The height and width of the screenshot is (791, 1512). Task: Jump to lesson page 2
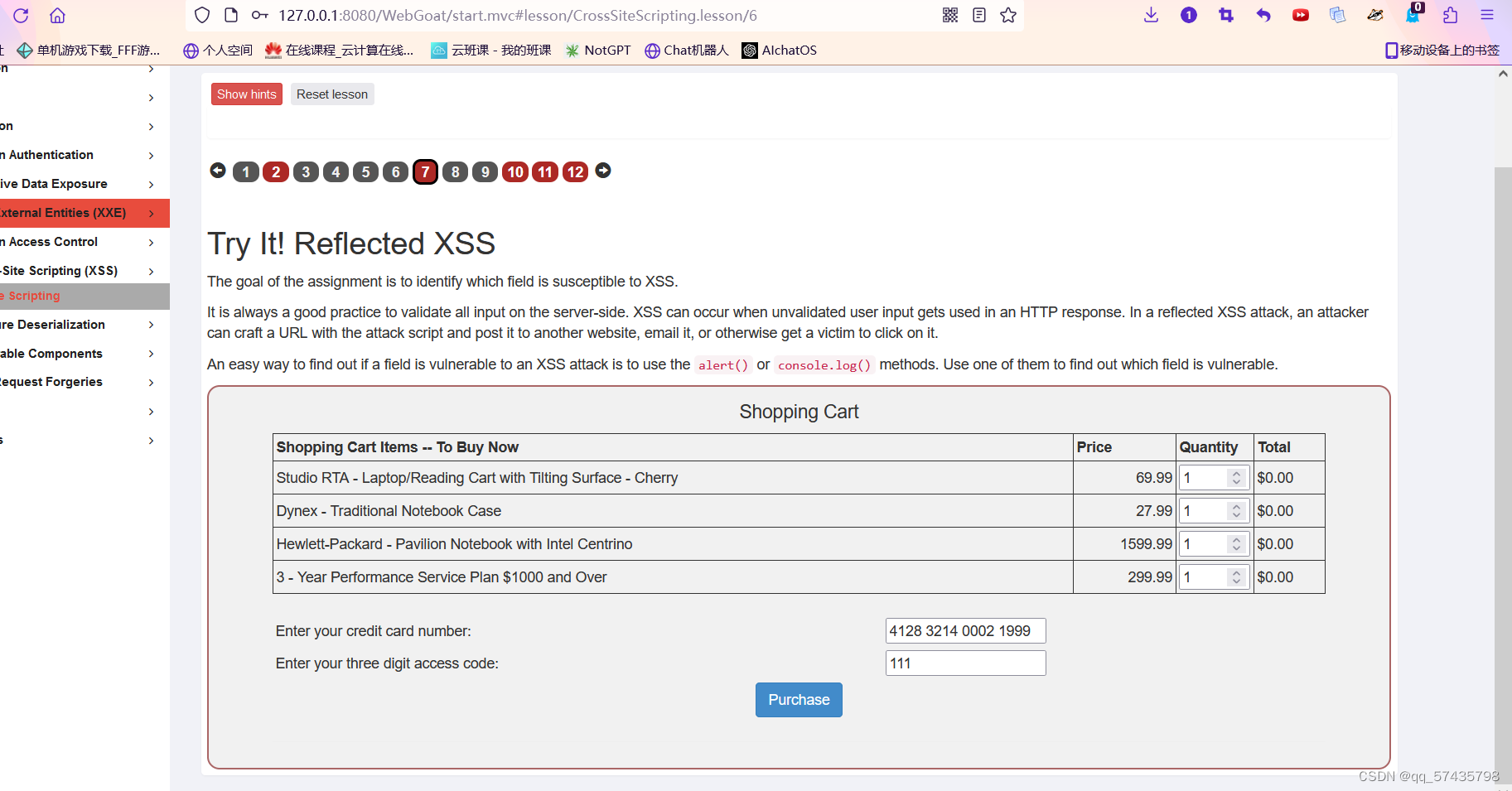point(276,171)
